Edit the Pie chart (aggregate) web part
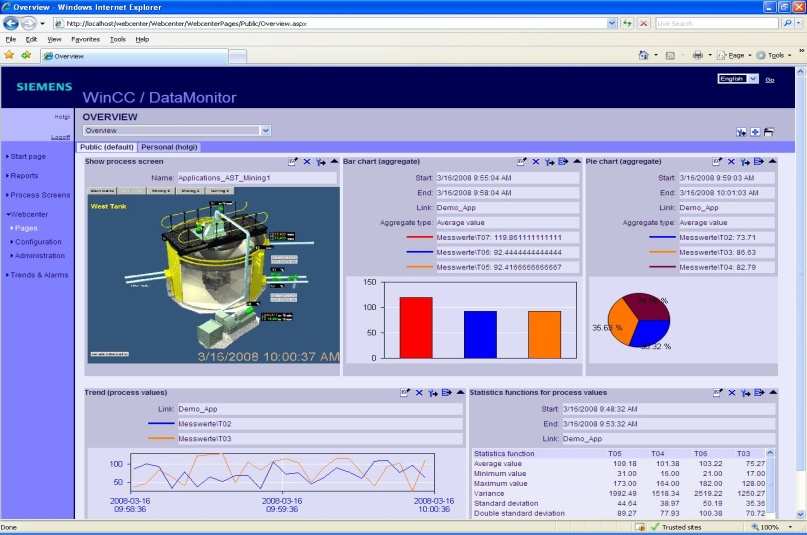 tap(717, 162)
